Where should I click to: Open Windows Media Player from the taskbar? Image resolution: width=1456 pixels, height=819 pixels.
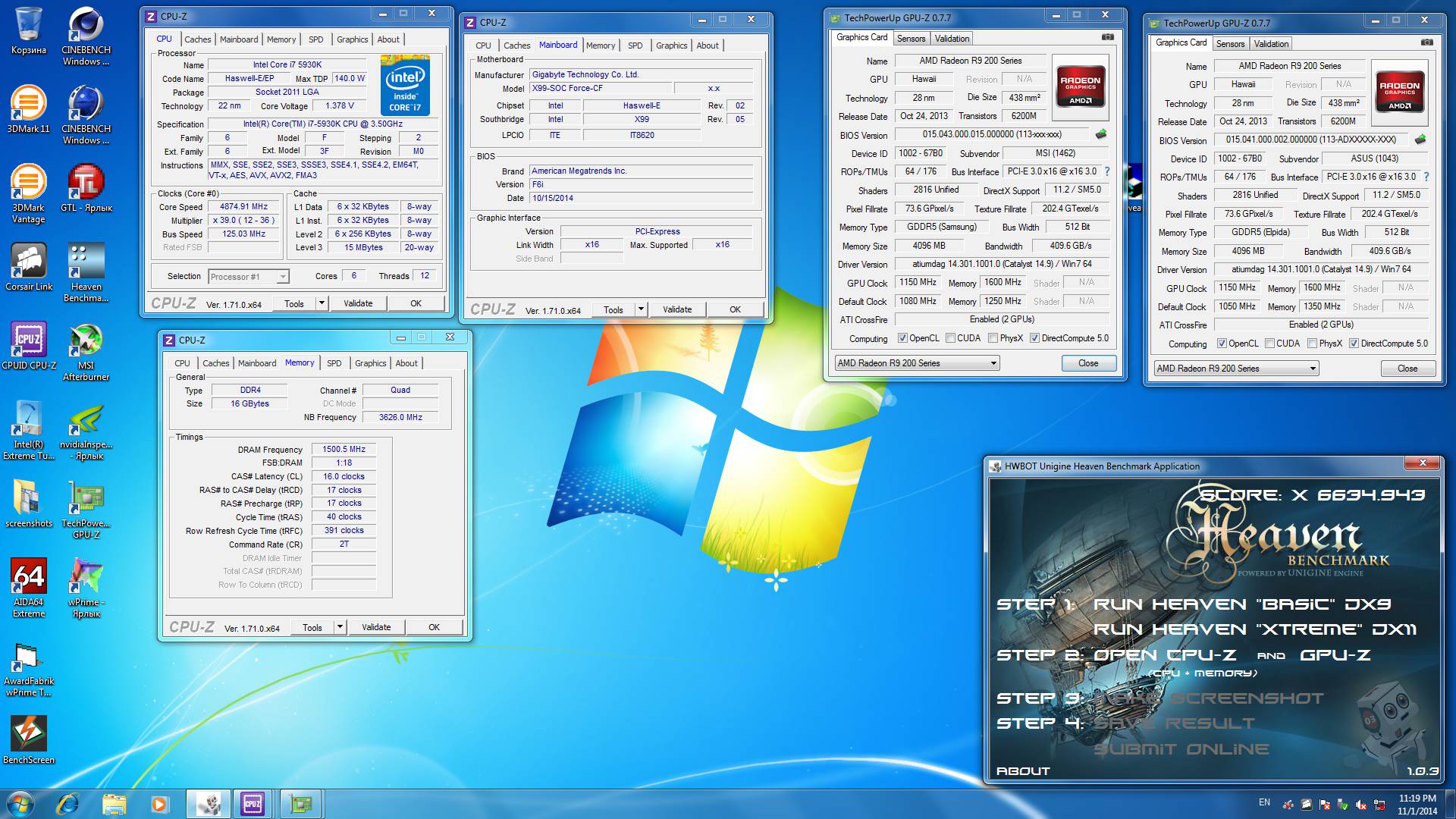(159, 803)
